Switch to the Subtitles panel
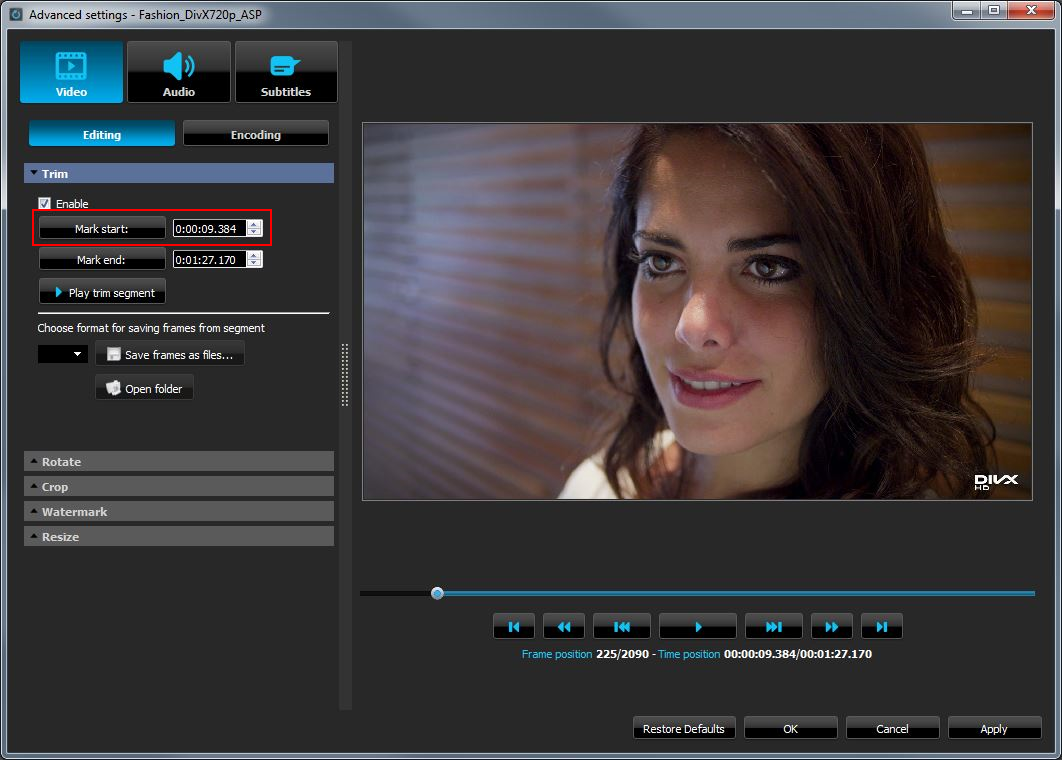The height and width of the screenshot is (760, 1062). (x=286, y=71)
